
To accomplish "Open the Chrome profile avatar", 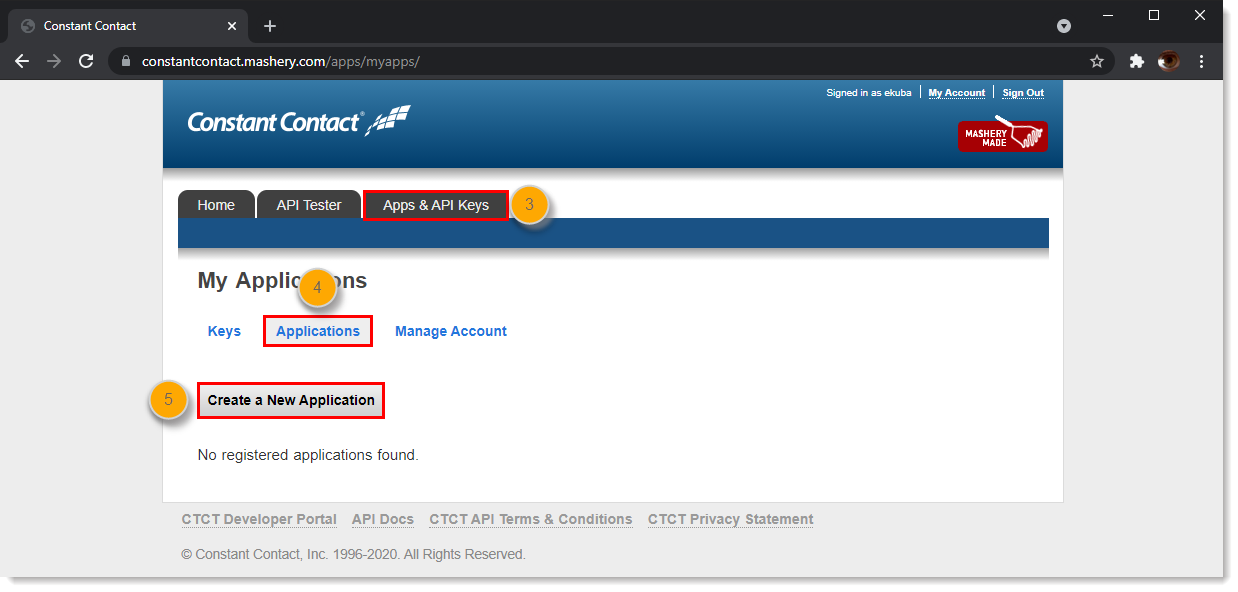I will pos(1168,61).
